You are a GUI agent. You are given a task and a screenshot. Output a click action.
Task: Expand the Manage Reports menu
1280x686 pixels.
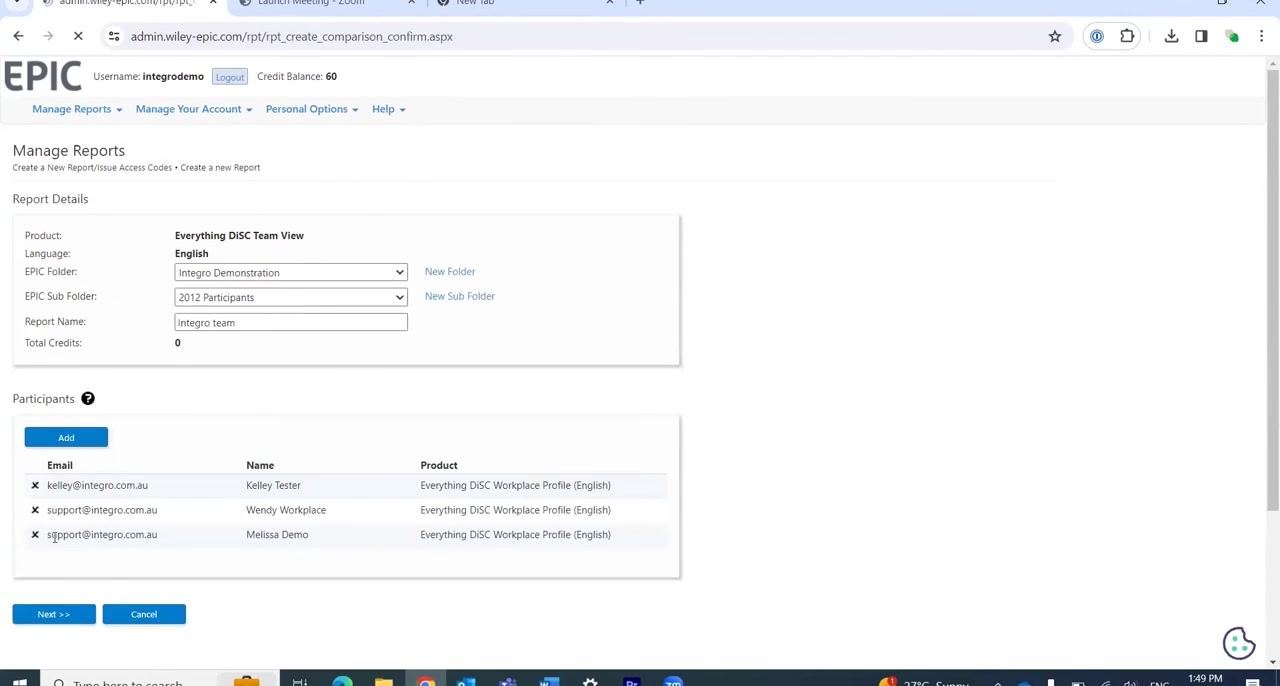point(77,109)
